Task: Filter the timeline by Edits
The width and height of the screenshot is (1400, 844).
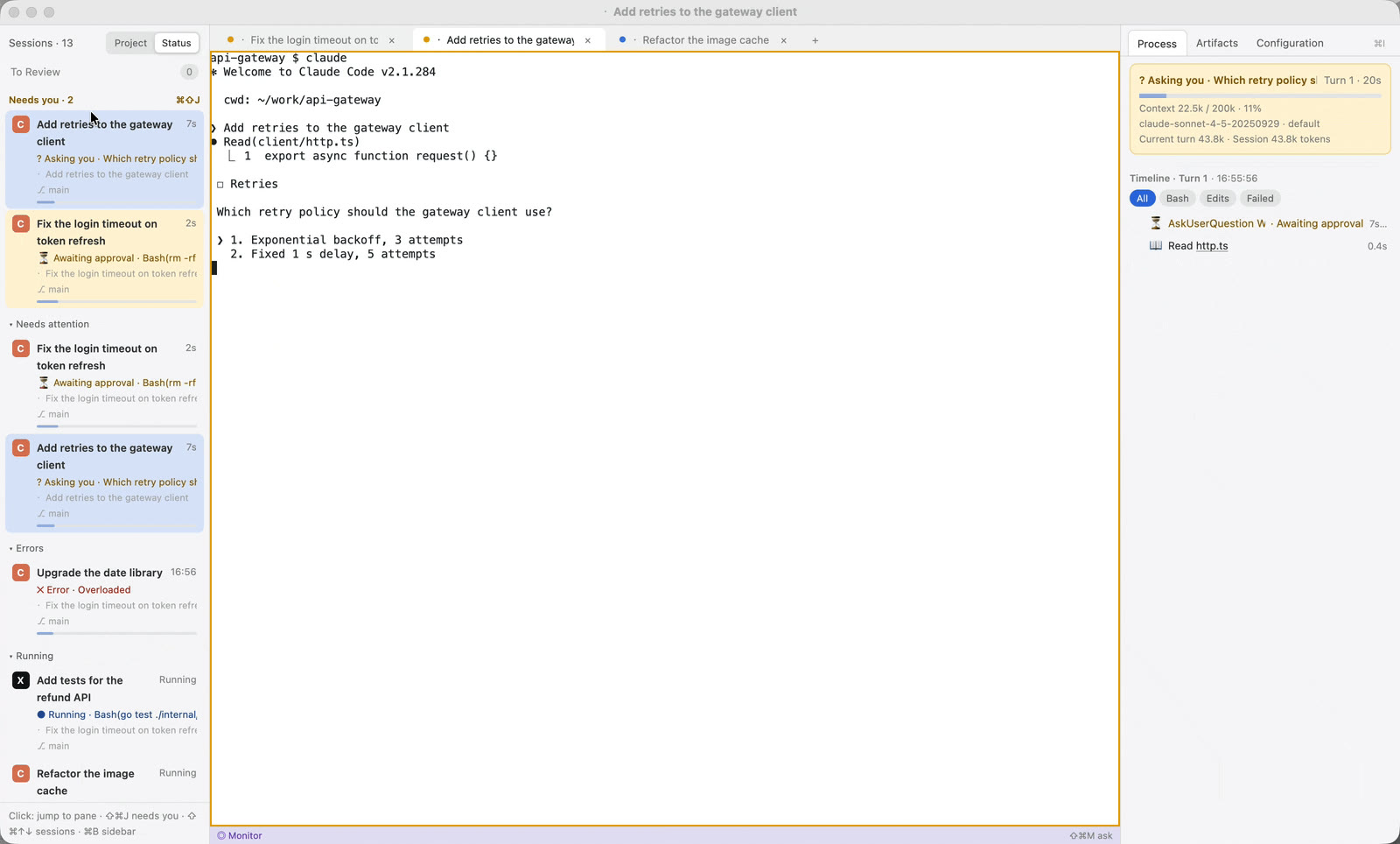Action: pos(1217,199)
